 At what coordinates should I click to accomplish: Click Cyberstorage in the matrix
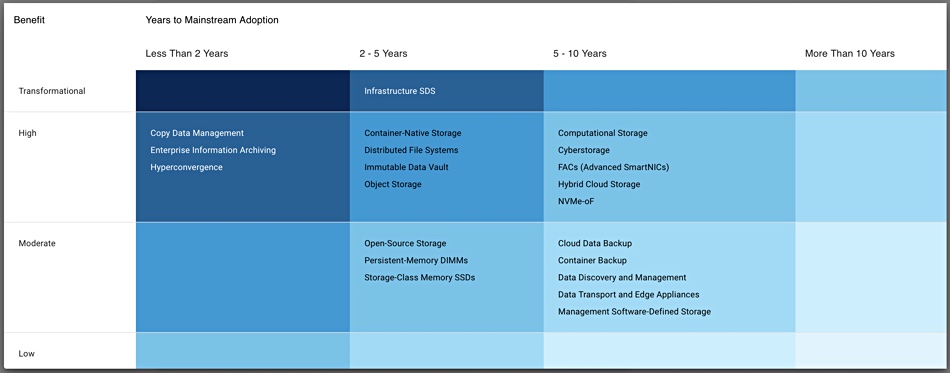[584, 150]
